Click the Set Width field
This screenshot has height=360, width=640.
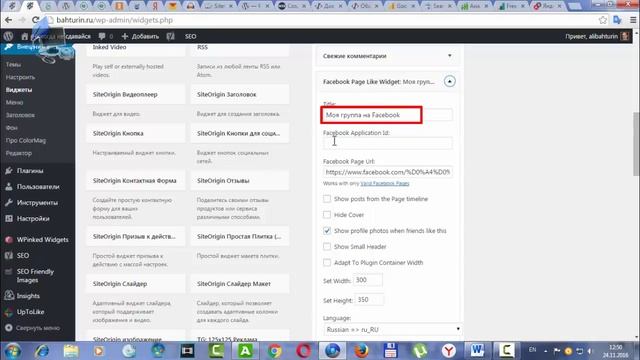(x=368, y=280)
